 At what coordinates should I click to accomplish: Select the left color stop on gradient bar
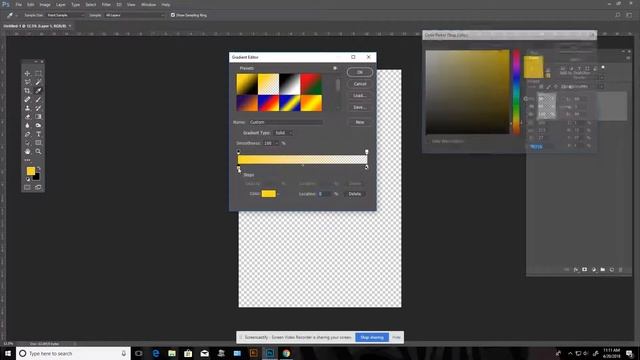239,168
